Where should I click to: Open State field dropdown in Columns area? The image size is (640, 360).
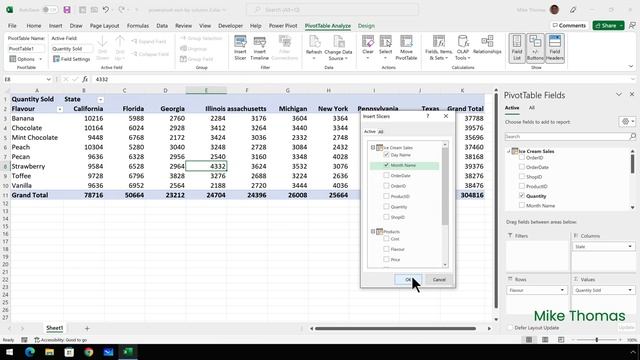[630, 247]
